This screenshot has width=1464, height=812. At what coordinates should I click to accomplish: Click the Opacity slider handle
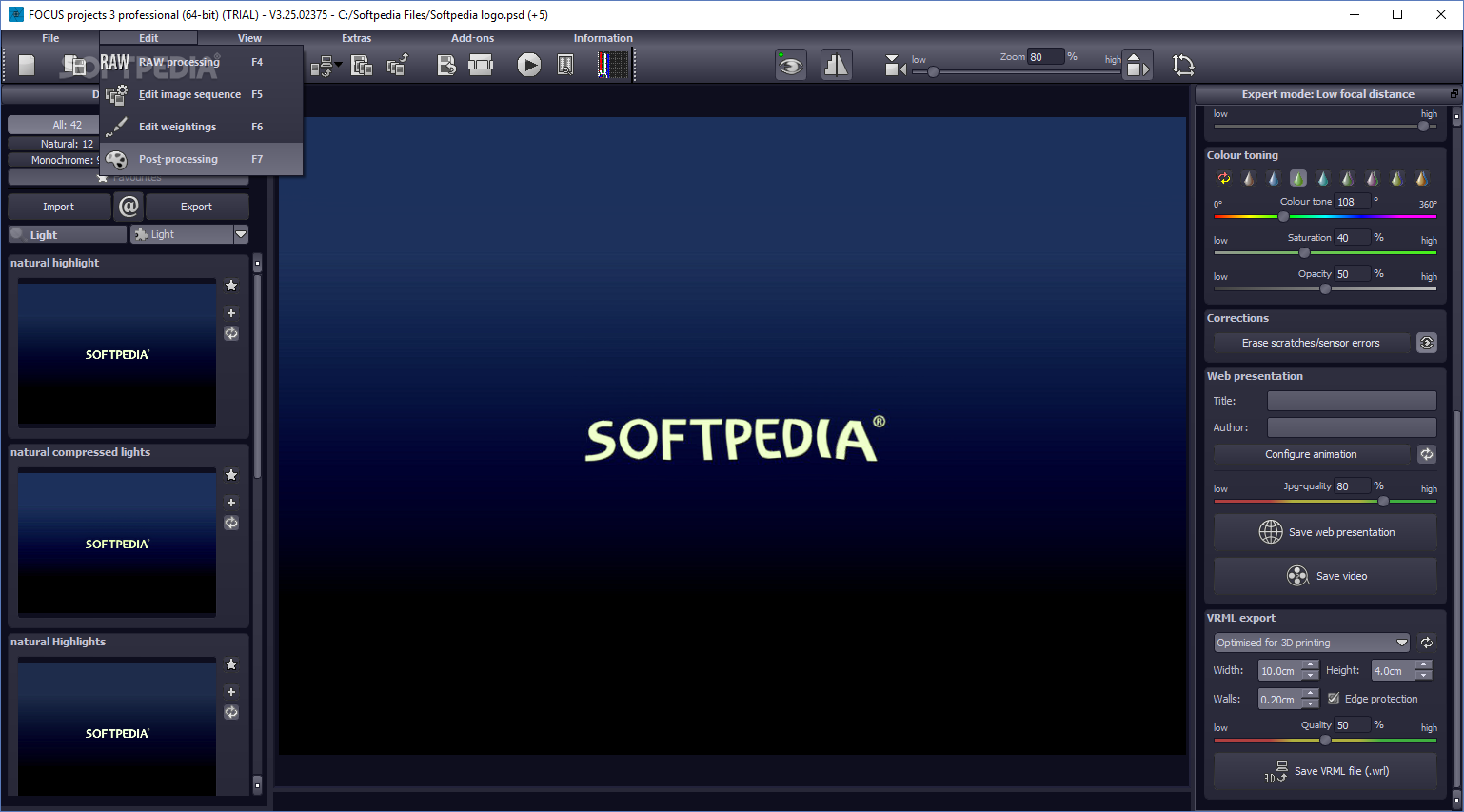1325,289
